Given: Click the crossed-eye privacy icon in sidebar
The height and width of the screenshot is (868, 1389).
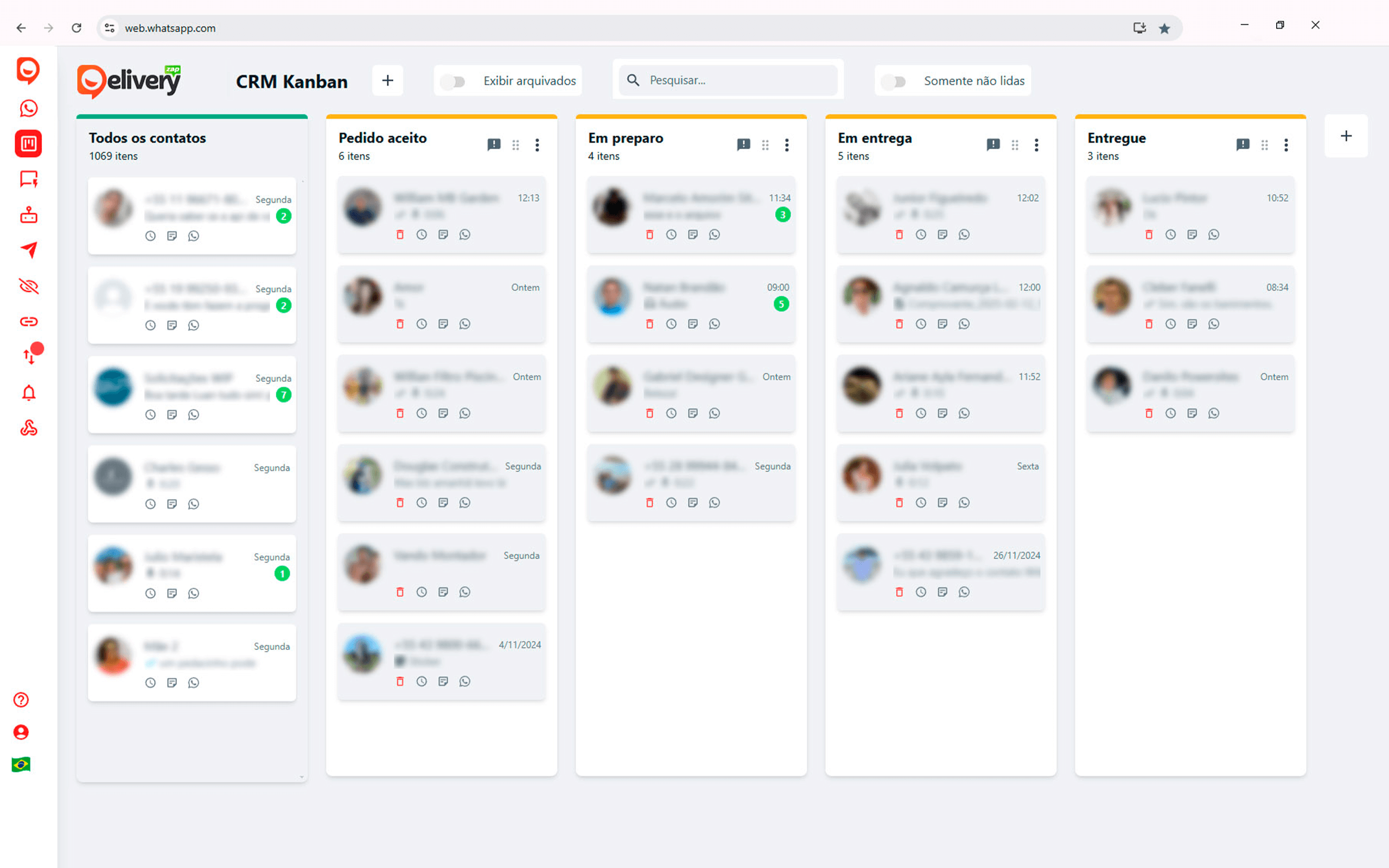Looking at the screenshot, I should tap(28, 286).
